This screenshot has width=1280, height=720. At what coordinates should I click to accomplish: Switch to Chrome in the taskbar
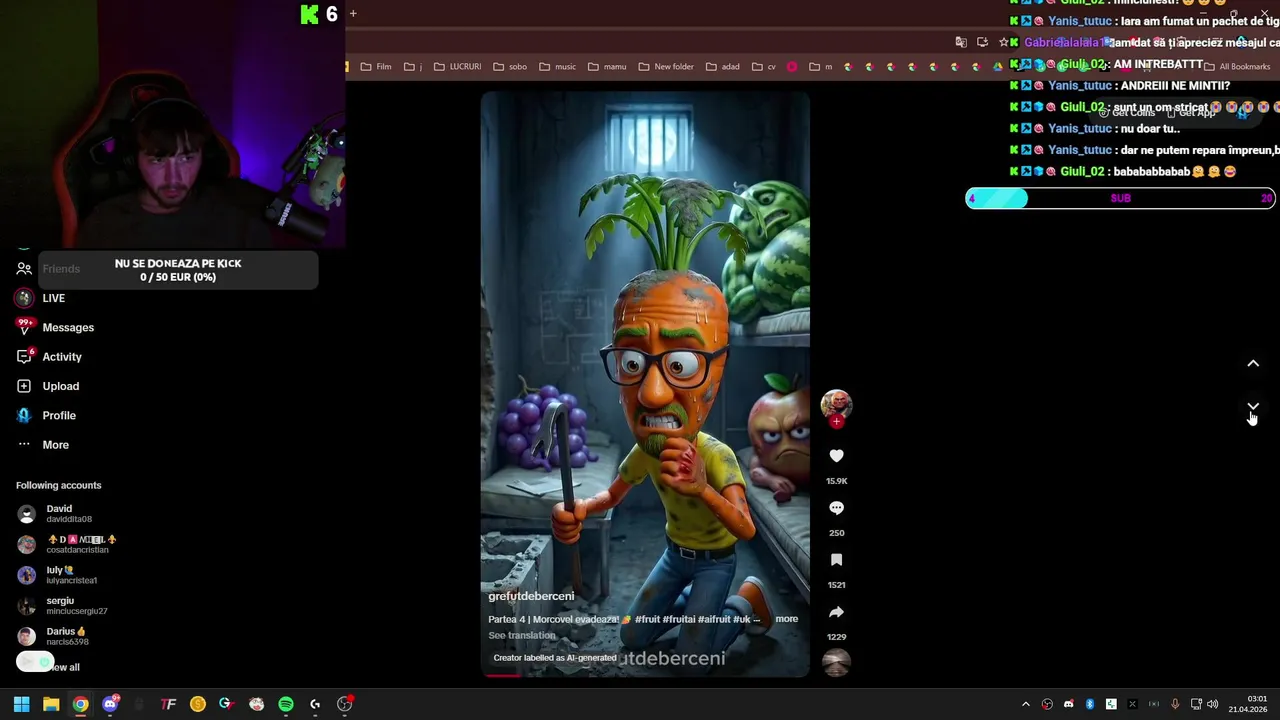click(x=80, y=704)
